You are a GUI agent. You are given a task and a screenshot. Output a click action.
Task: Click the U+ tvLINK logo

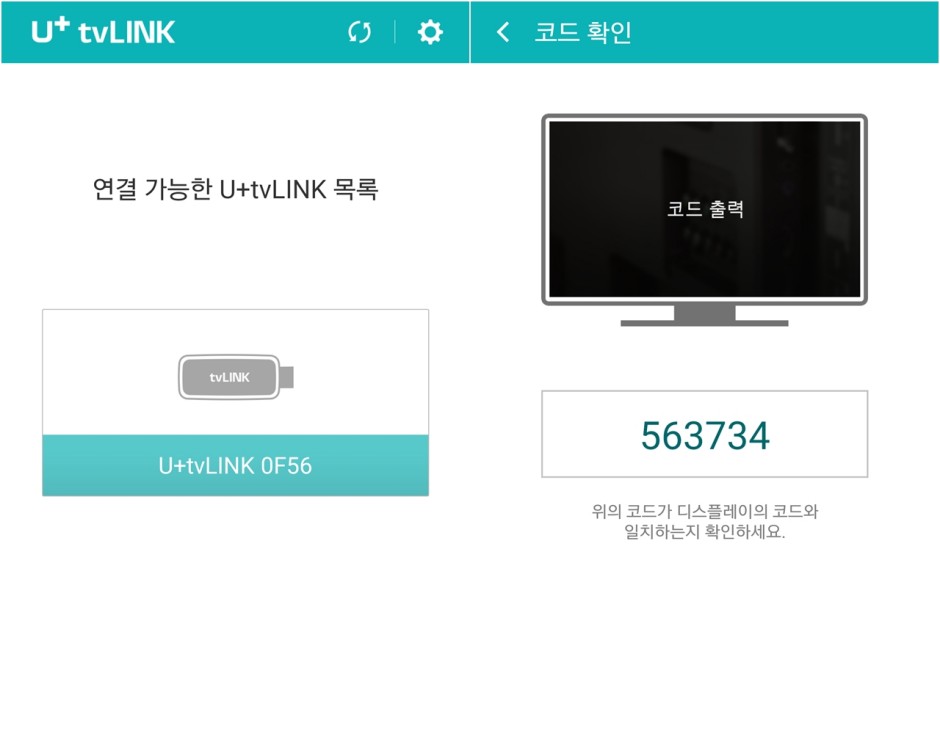[103, 31]
